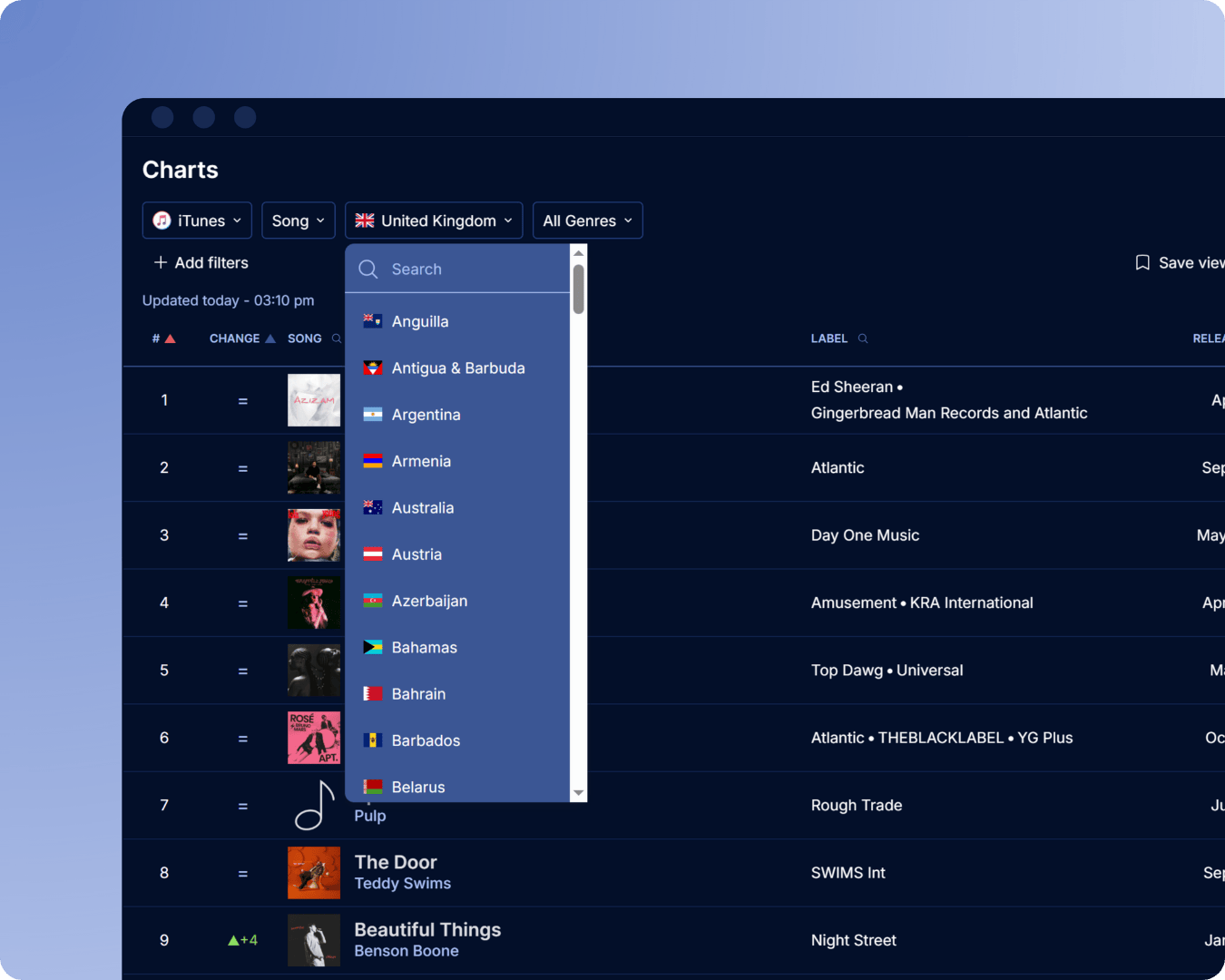Click inside the country search input field

463,269
